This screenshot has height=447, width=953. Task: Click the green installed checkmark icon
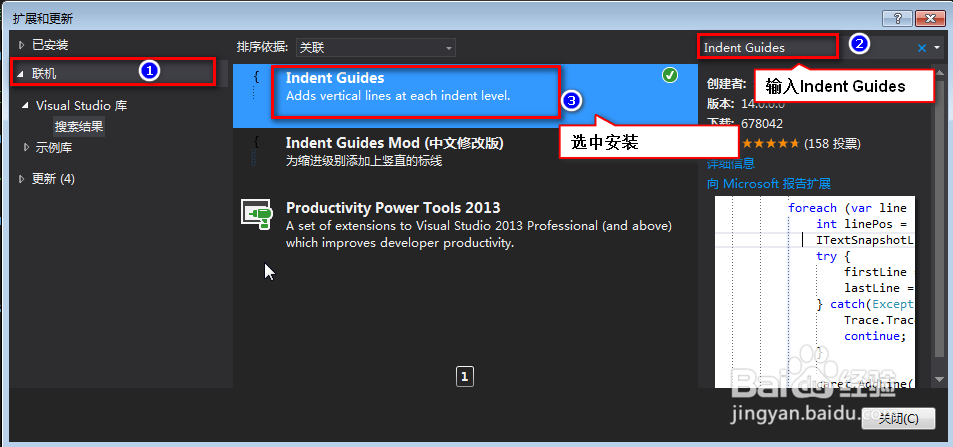(670, 75)
